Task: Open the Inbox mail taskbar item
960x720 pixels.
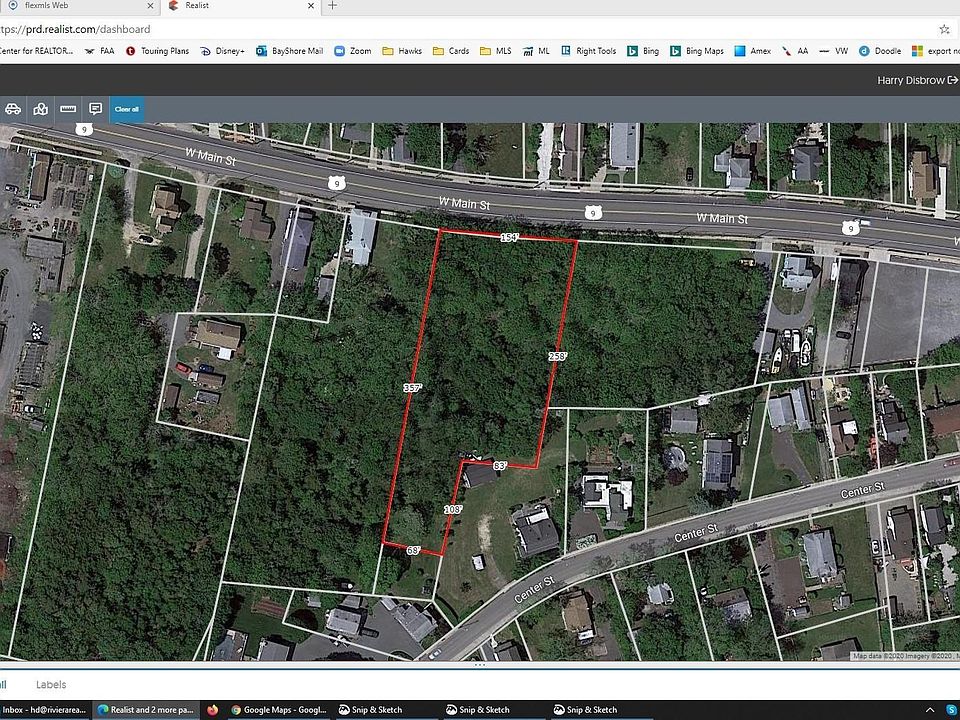Action: [44, 710]
